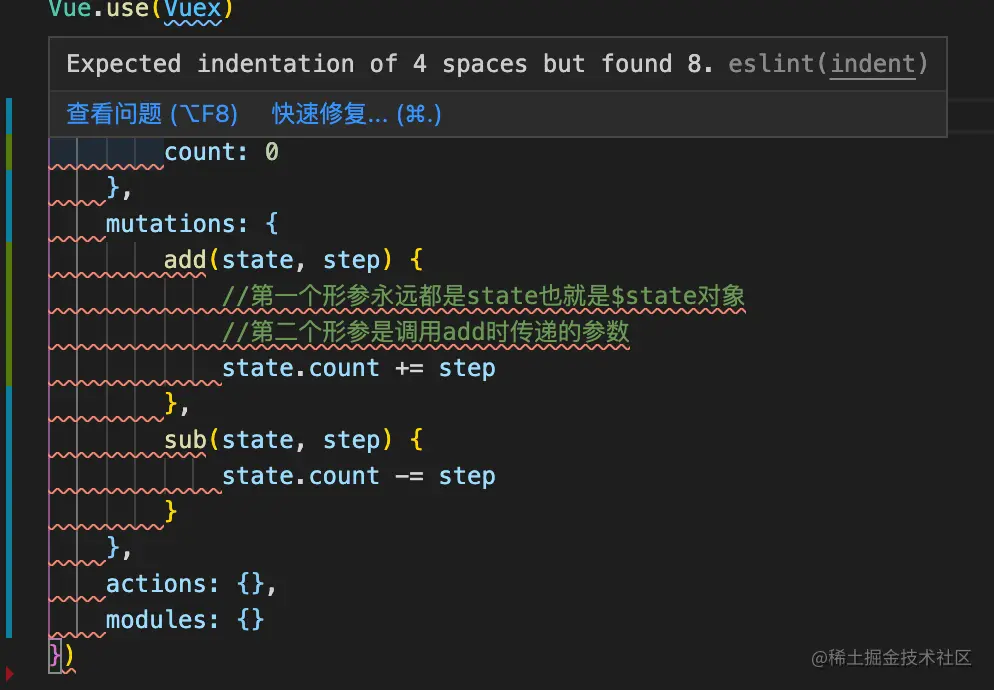The width and height of the screenshot is (994, 690).
Task: Open the indent rule link in the ESLint message
Action: click(872, 65)
